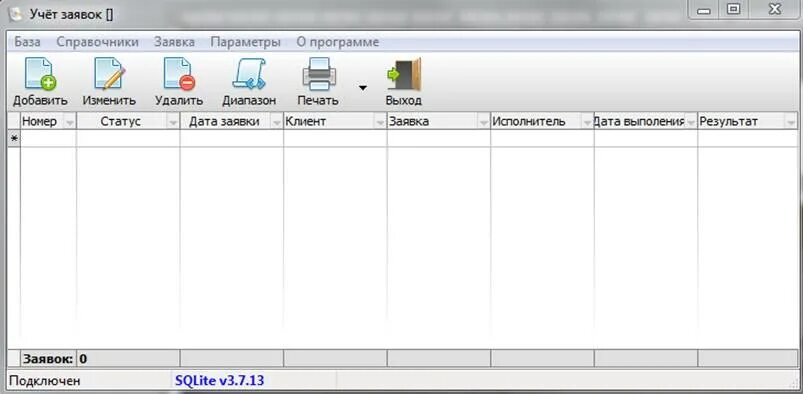Click the Добавить (add request) icon
The height and width of the screenshot is (394, 803).
(40, 74)
